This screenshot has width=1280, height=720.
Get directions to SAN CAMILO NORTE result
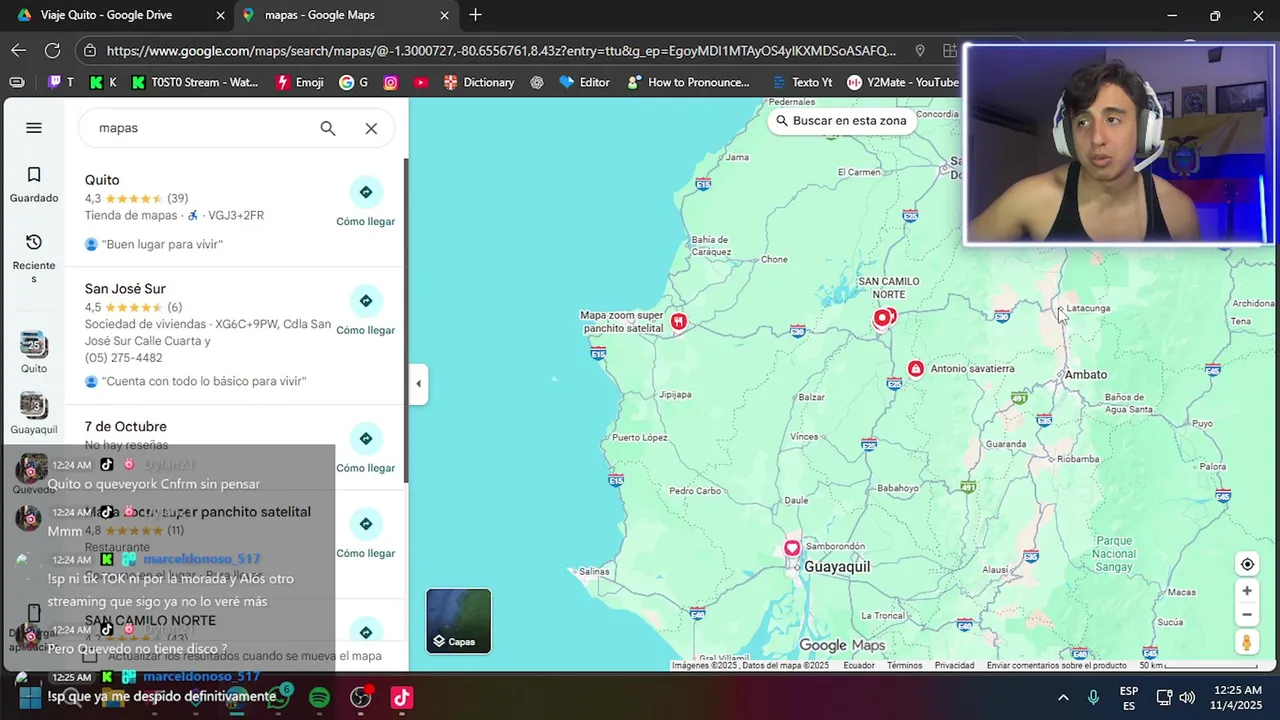(x=365, y=632)
